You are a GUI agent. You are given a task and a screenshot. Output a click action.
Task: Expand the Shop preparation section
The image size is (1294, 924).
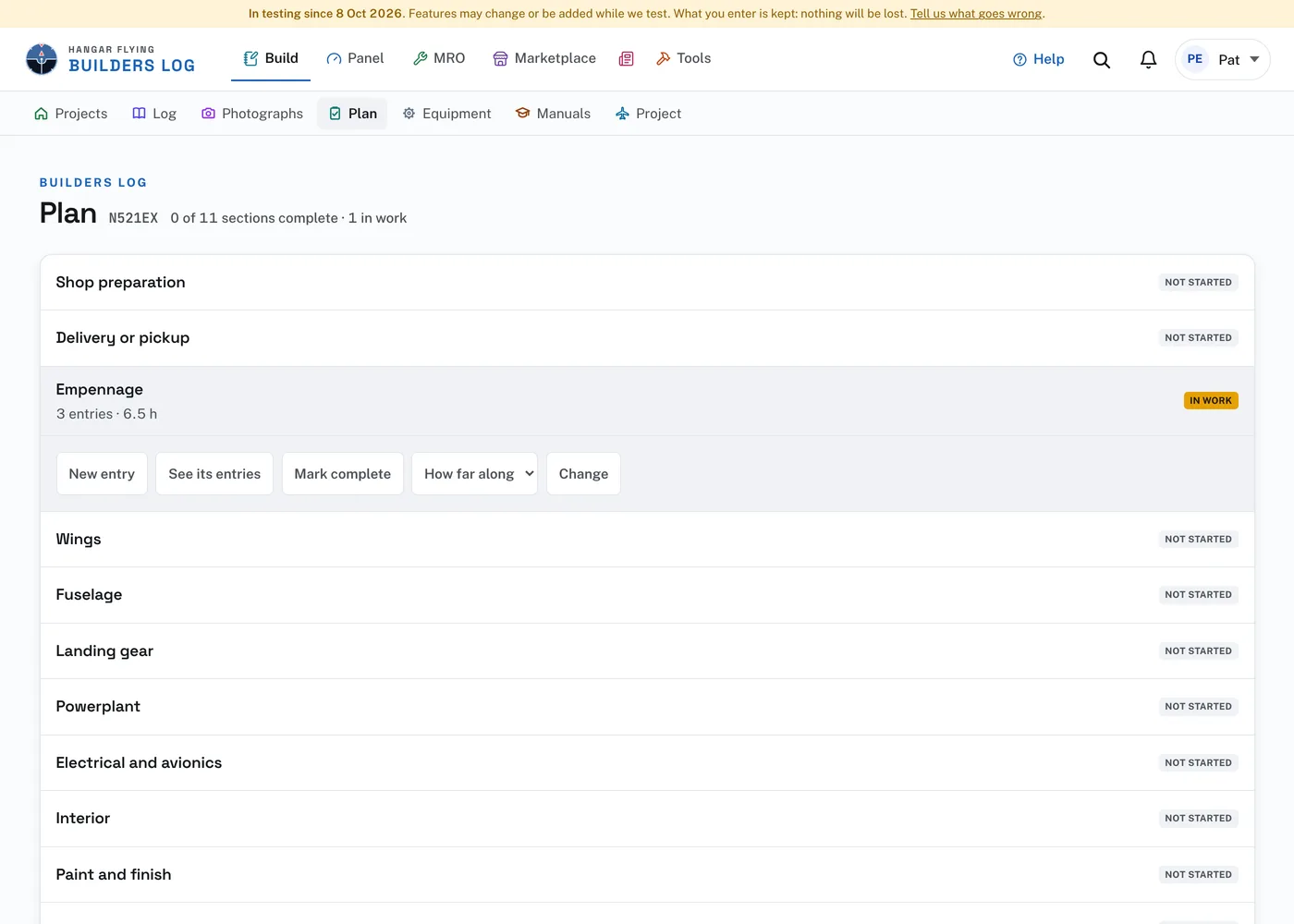pos(647,283)
